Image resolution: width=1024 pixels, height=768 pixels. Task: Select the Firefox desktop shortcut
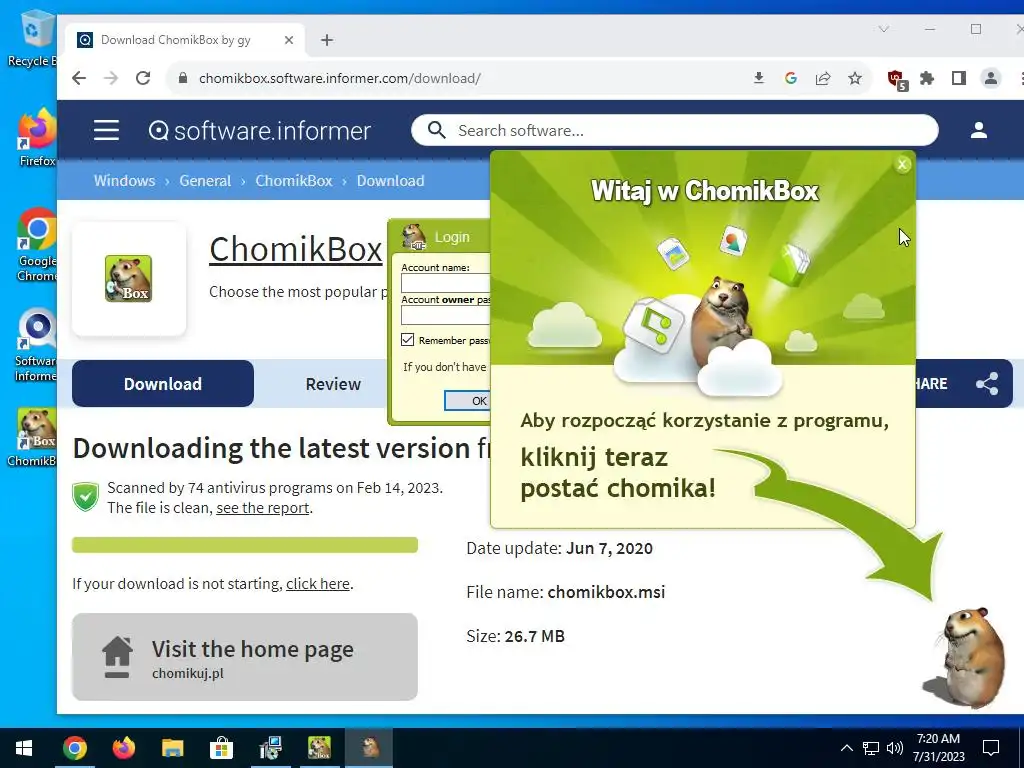pyautogui.click(x=37, y=138)
